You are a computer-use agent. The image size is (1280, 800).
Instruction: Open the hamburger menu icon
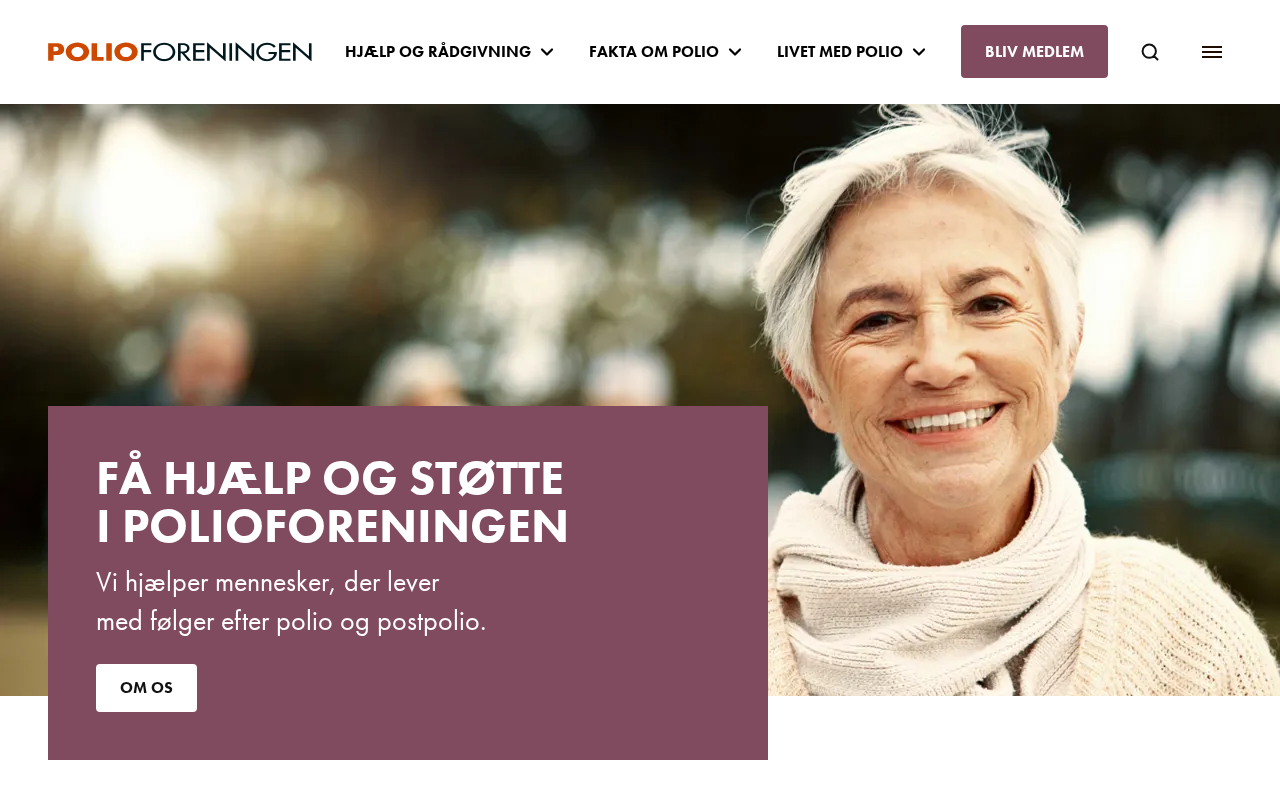click(1212, 52)
